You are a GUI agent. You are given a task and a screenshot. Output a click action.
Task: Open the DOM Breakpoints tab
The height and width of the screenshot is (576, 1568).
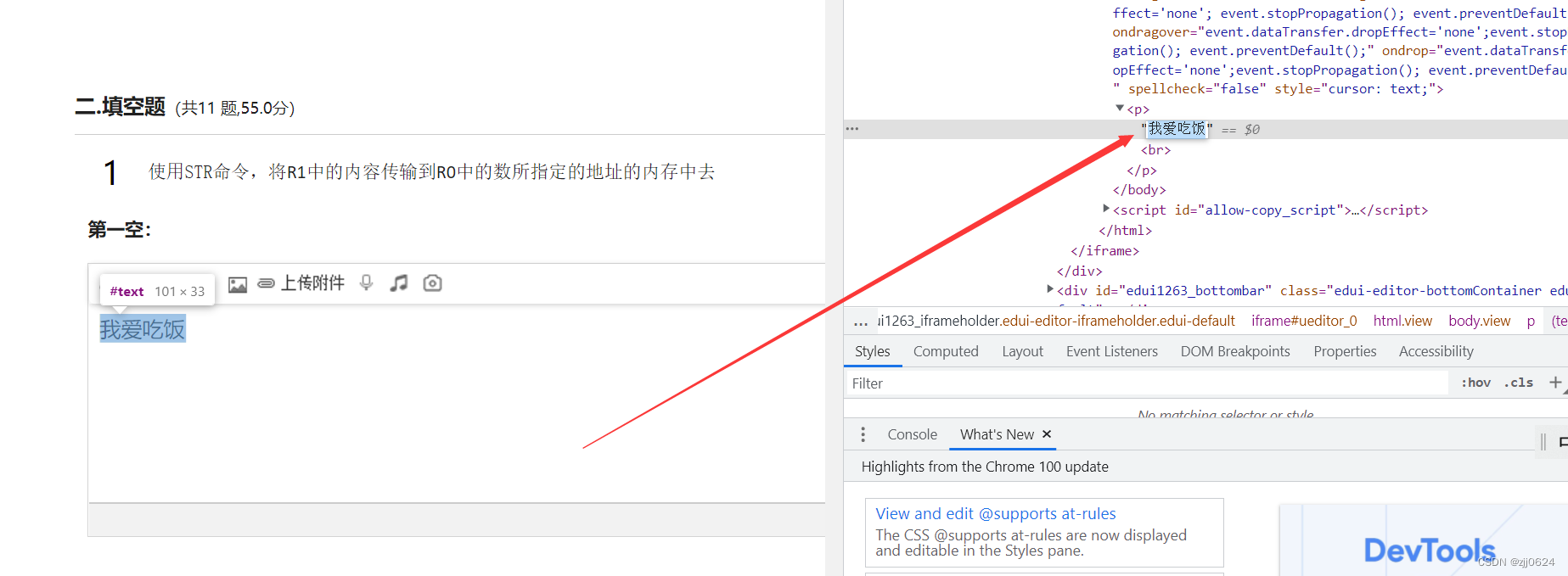tap(1235, 351)
